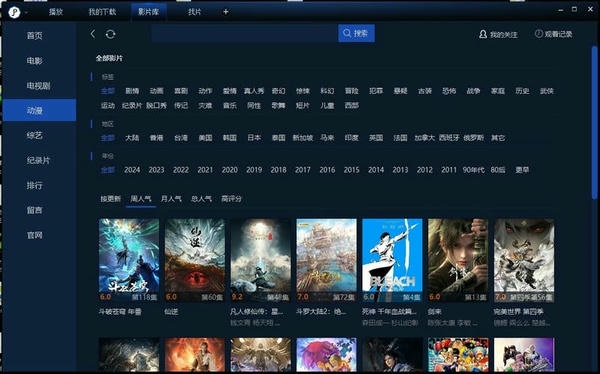The image size is (600, 374).
Task: Select region 大陆
Action: [x=132, y=138]
